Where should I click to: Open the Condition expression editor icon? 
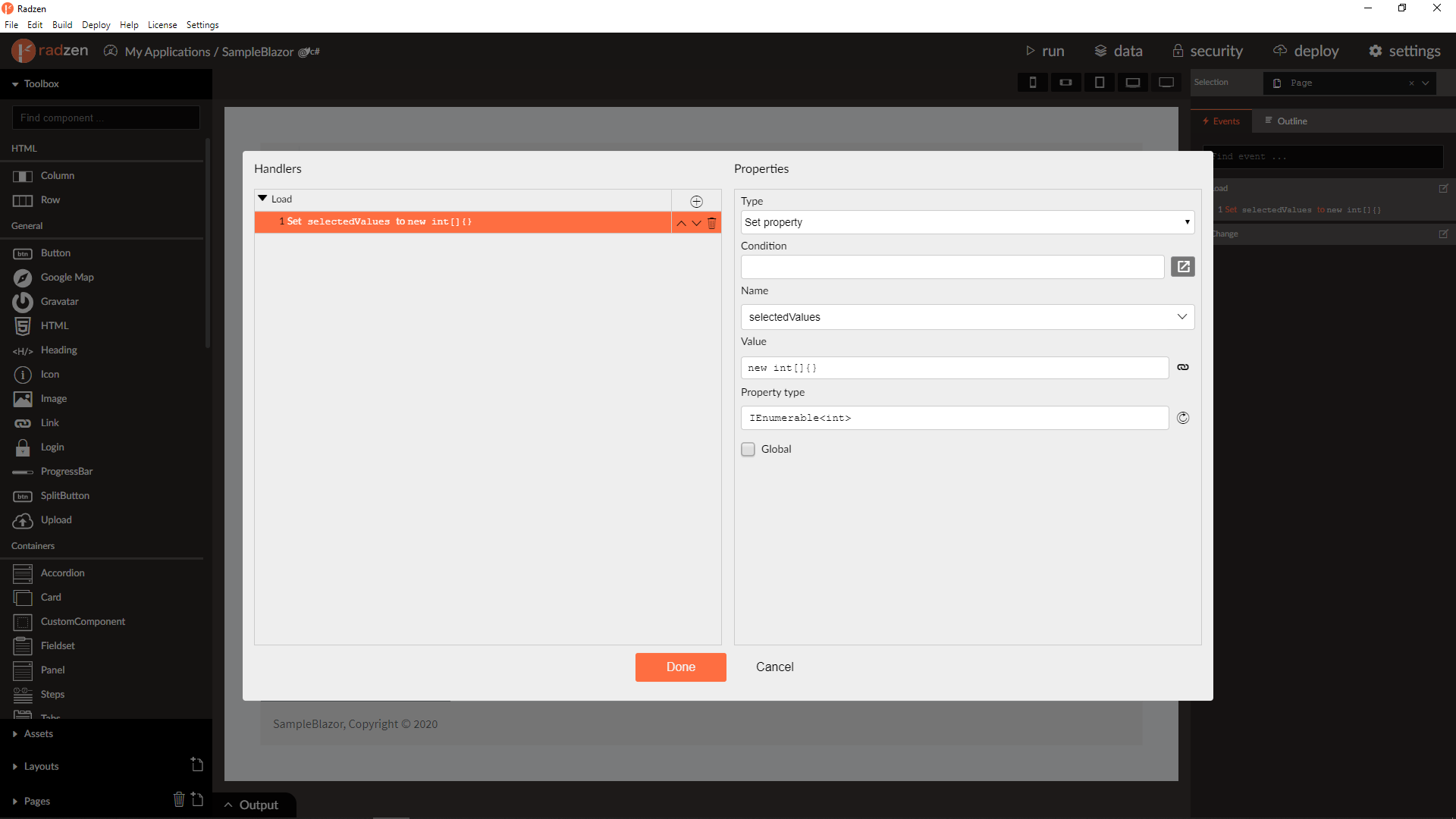point(1182,267)
